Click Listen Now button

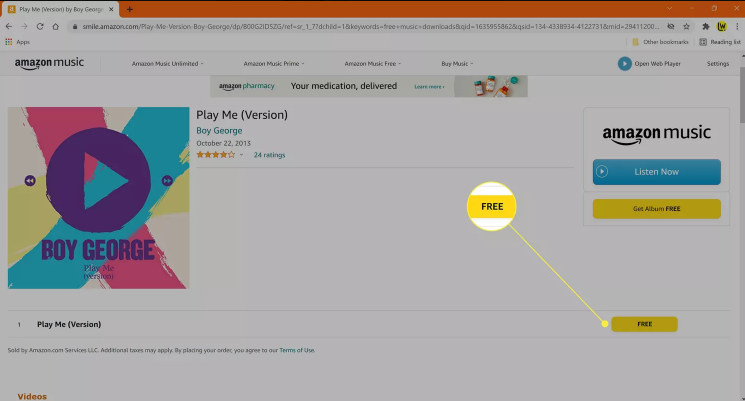(x=657, y=172)
